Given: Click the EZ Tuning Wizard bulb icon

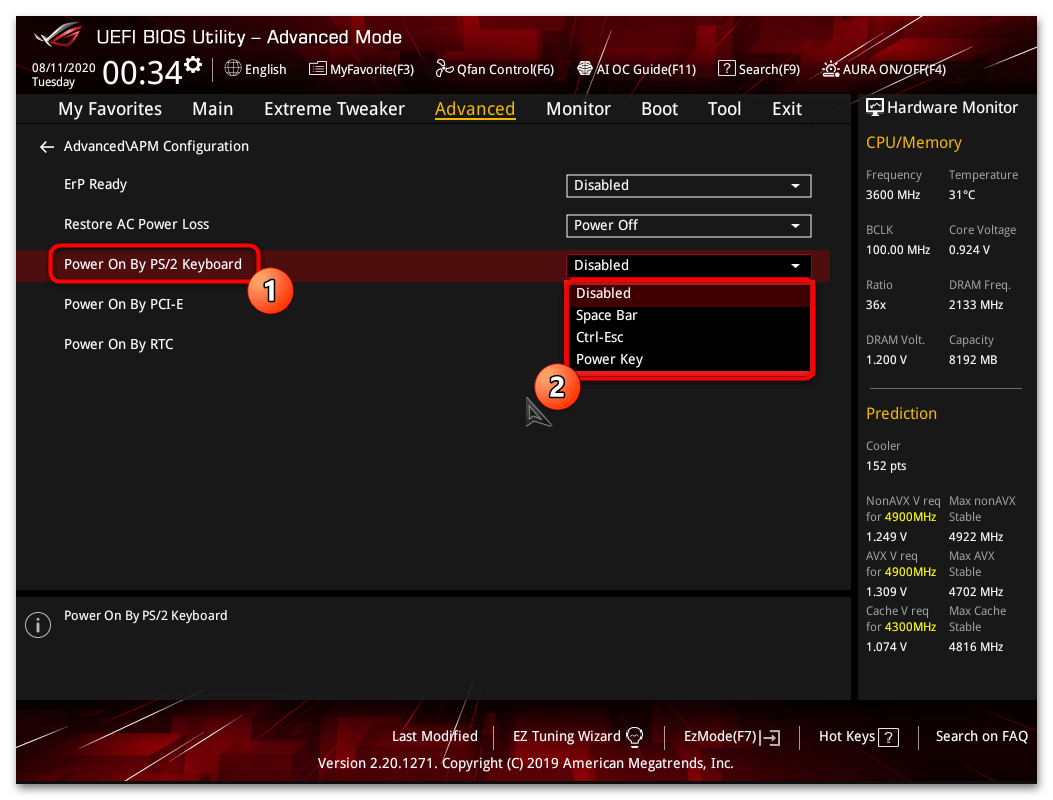Looking at the screenshot, I should pyautogui.click(x=634, y=737).
